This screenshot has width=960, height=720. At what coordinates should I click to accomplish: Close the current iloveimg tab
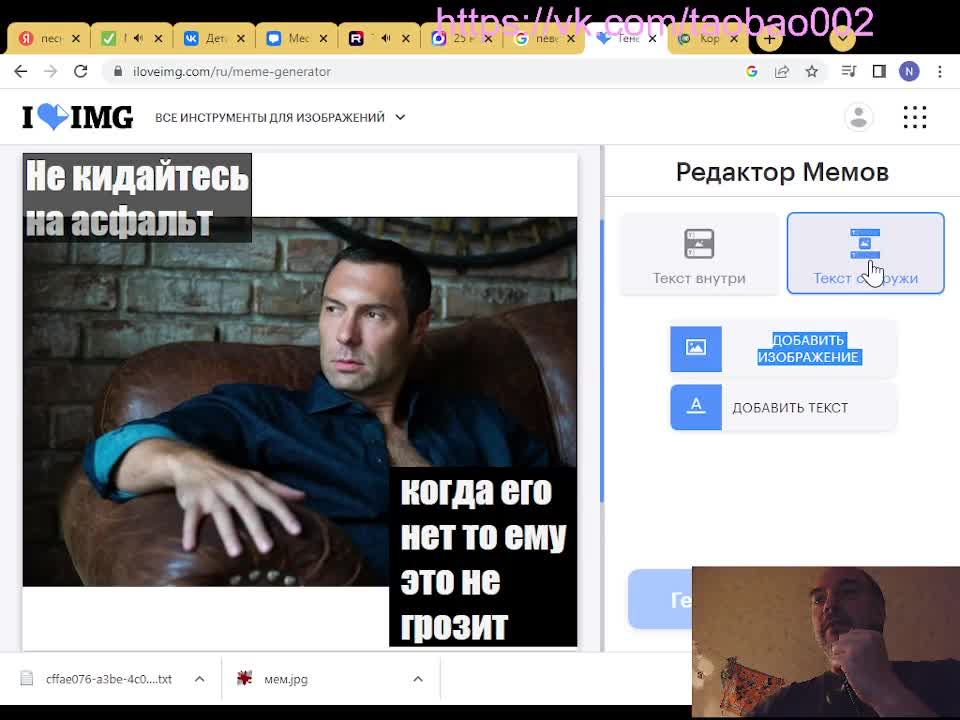coord(653,39)
